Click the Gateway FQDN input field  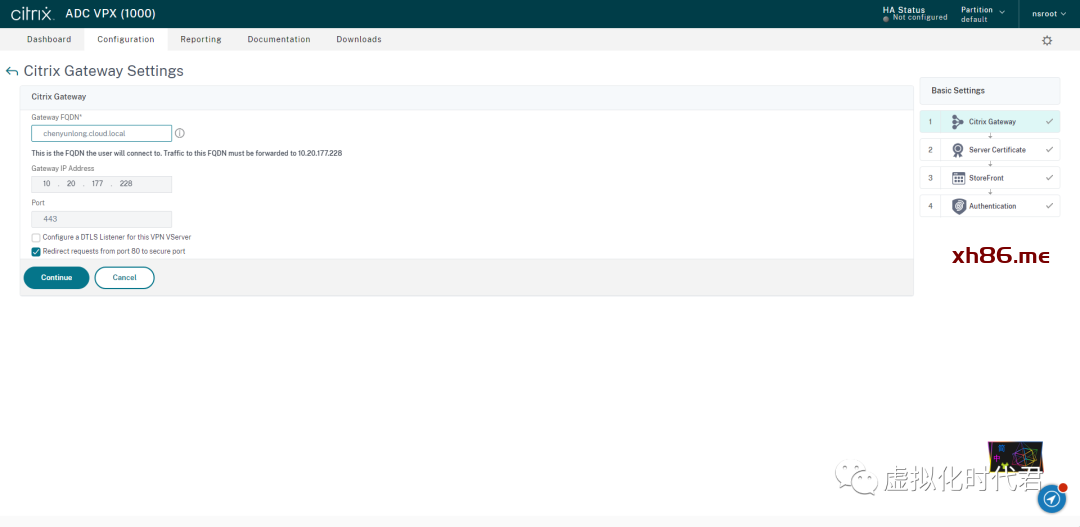click(101, 133)
